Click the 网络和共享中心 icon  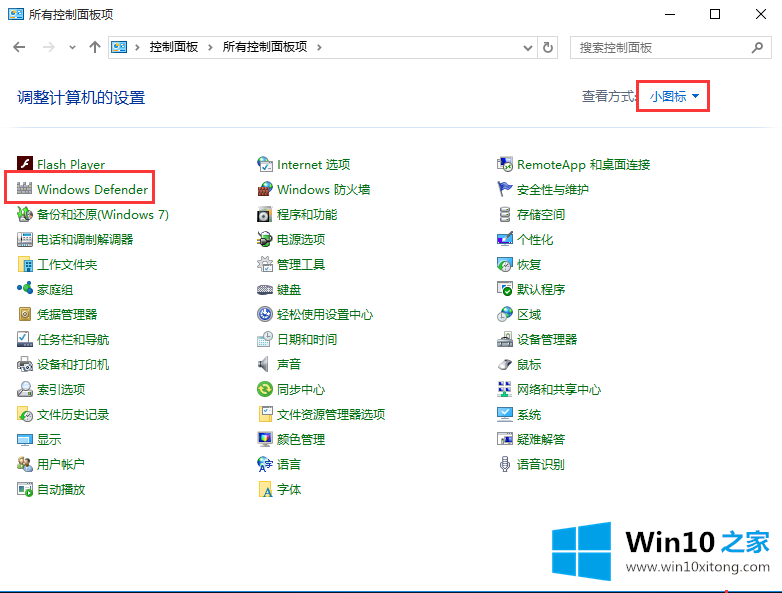pyautogui.click(x=505, y=389)
